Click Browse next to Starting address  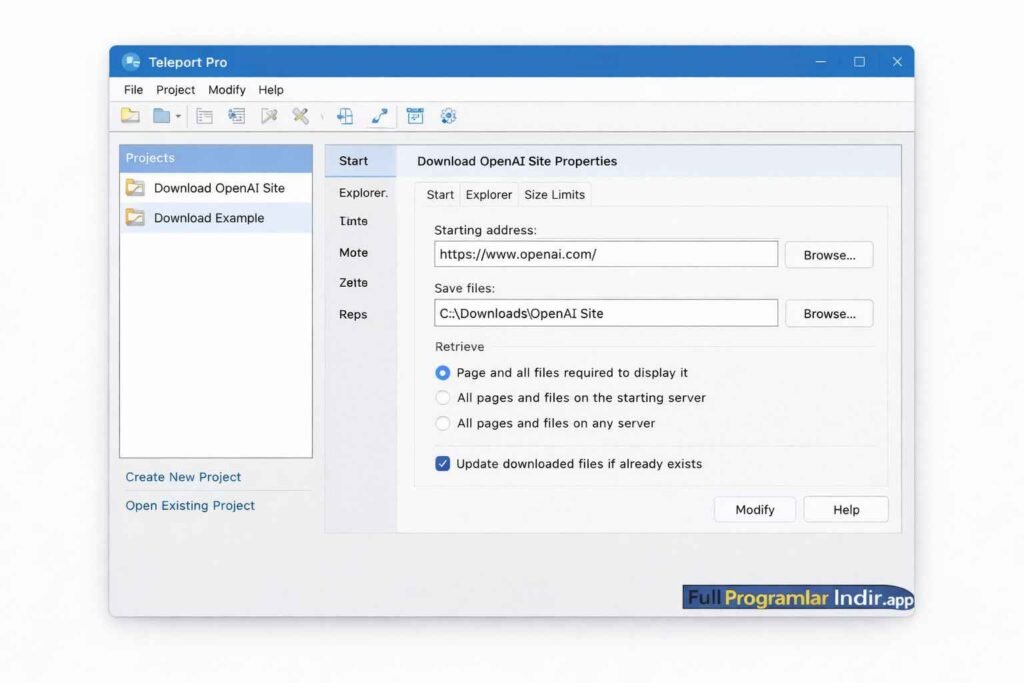point(828,255)
